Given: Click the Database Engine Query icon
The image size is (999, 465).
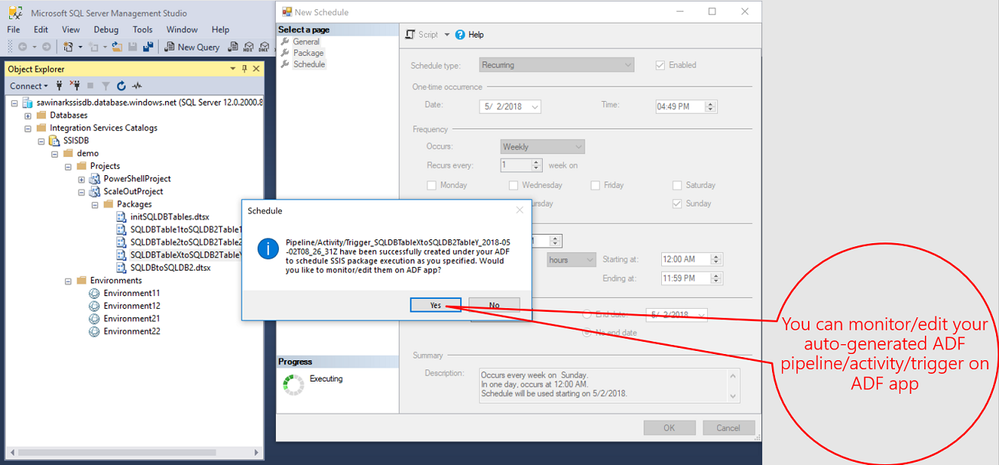Looking at the screenshot, I should click(233, 46).
